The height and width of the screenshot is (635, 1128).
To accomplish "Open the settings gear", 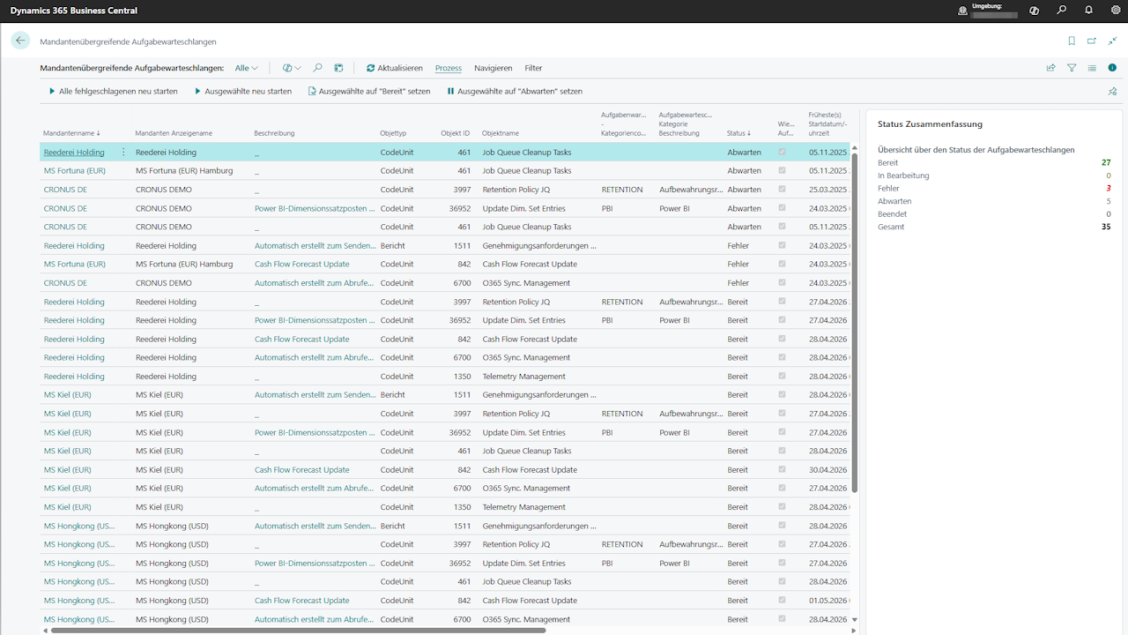I will pos(1116,10).
